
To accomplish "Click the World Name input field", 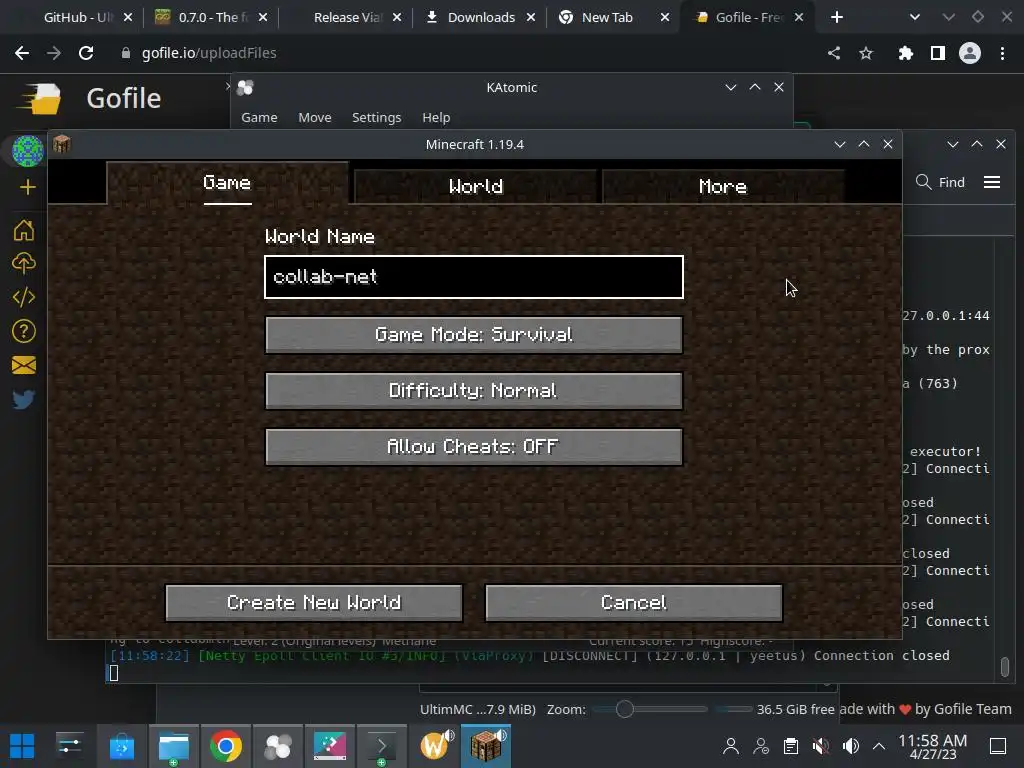I will [x=473, y=277].
